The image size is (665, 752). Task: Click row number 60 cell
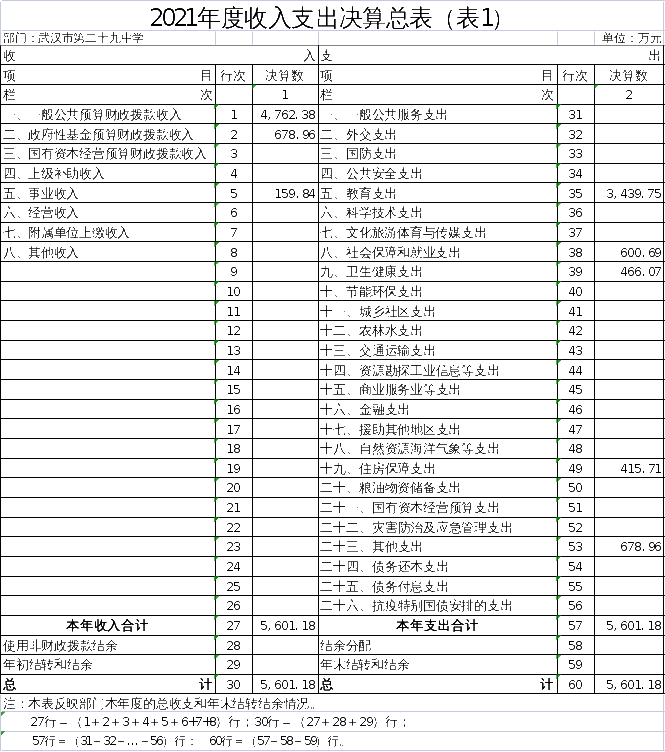(x=575, y=684)
